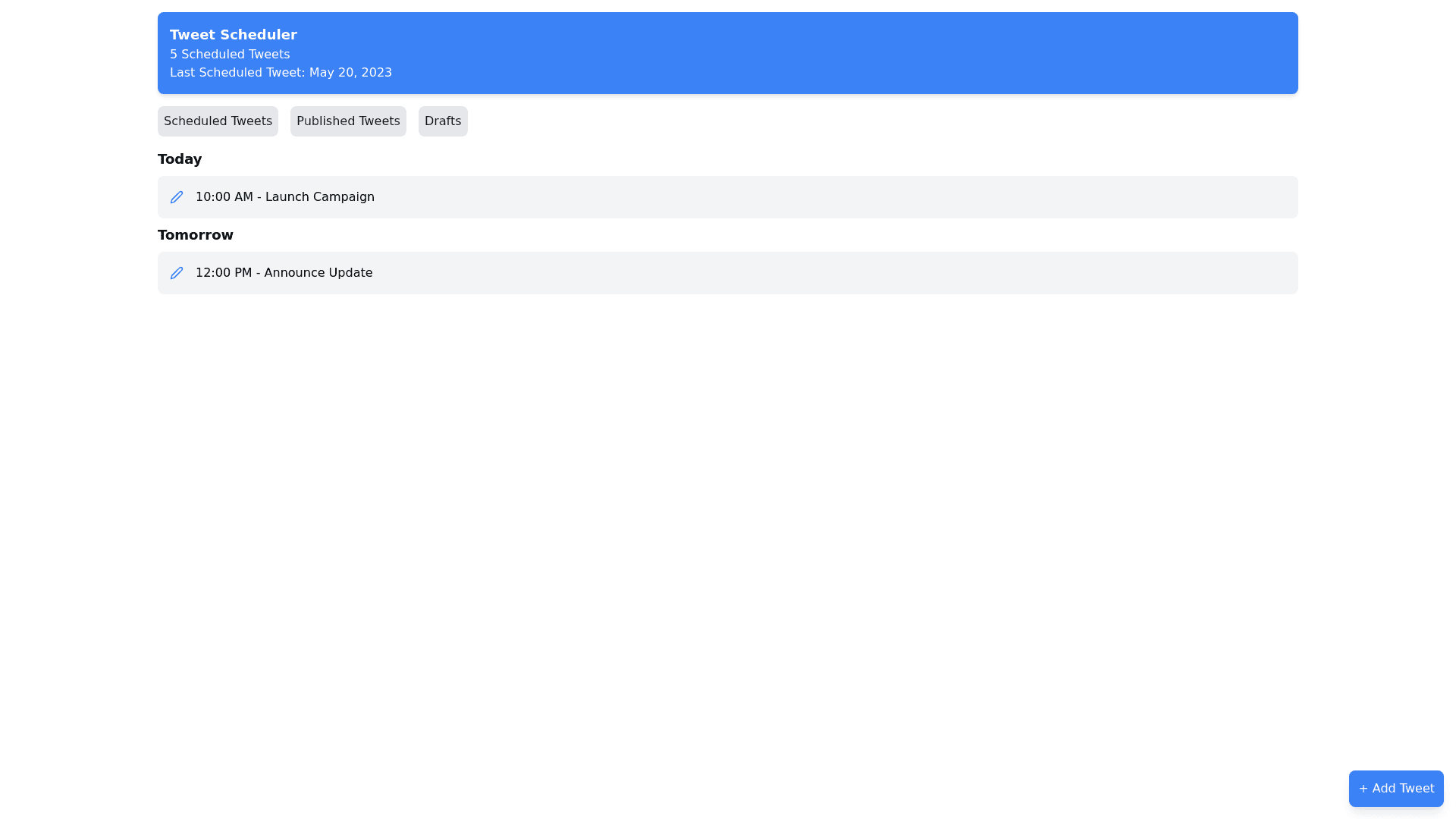Switch to the Scheduled Tweets tab
Screen dimensions: 1456x819
tap(218, 121)
